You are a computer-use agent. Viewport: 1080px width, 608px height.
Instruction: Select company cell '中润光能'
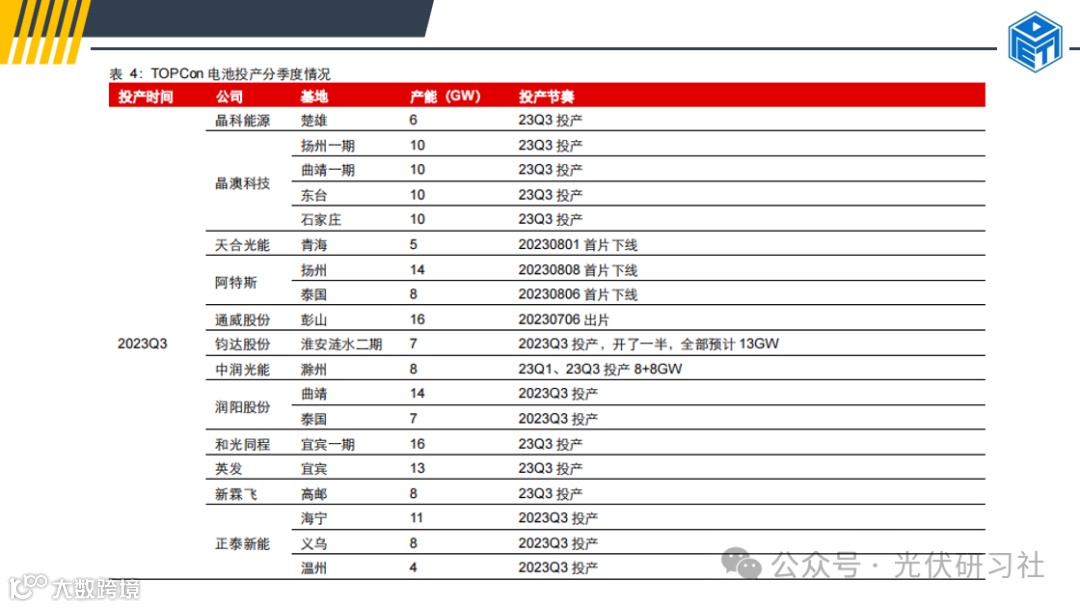click(x=242, y=370)
